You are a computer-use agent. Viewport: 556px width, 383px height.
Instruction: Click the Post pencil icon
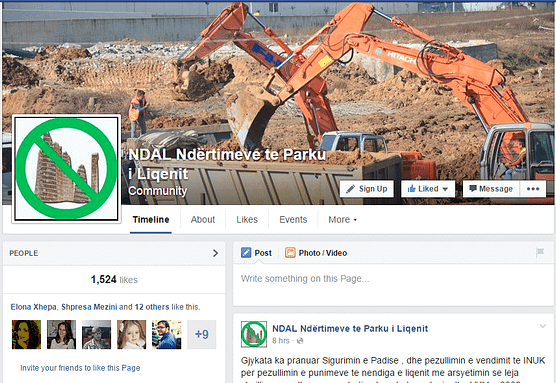pyautogui.click(x=246, y=252)
